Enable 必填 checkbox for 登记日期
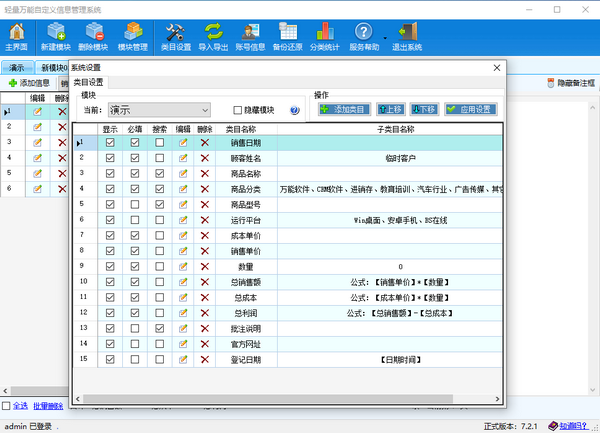 tap(135, 360)
